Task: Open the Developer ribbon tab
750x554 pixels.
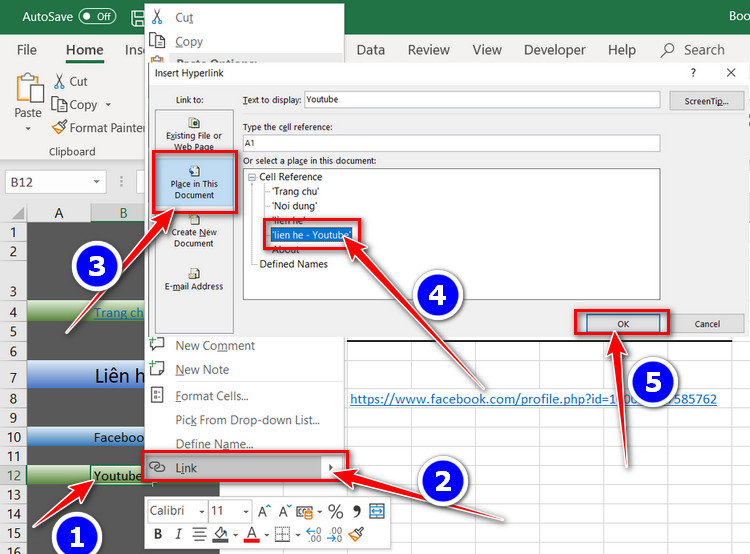Action: (554, 50)
